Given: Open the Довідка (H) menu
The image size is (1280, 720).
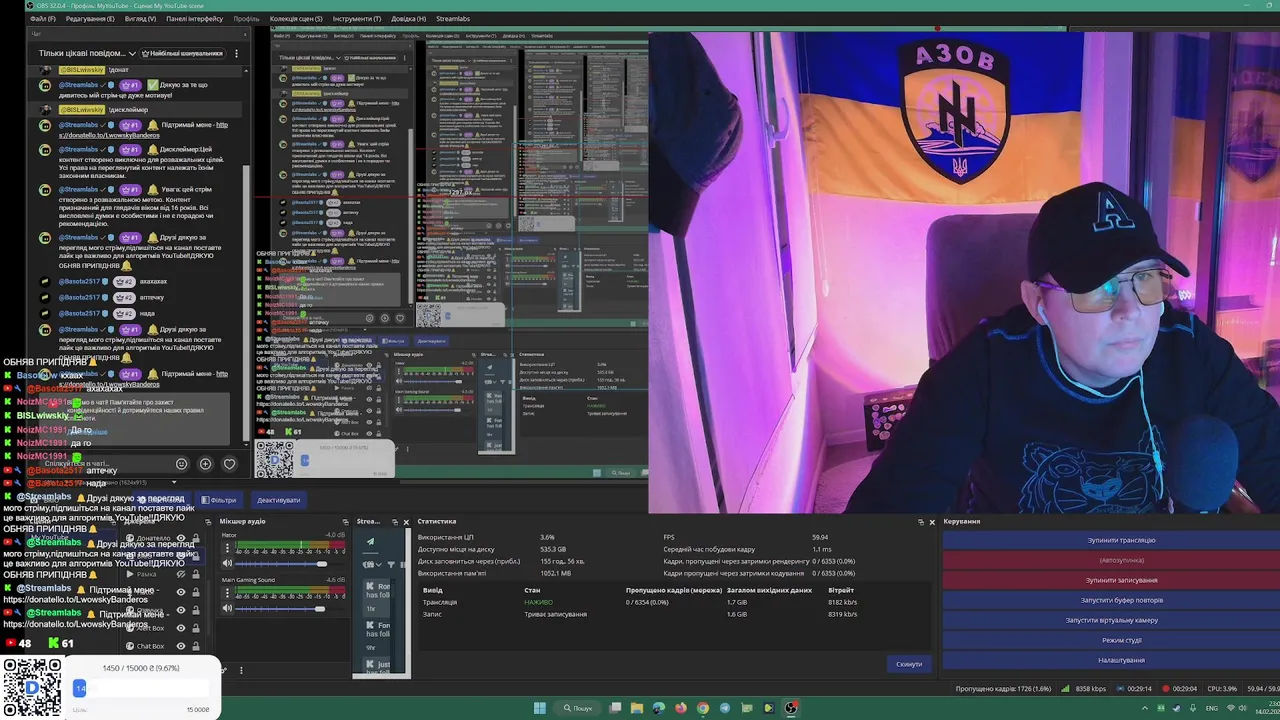Looking at the screenshot, I should [410, 18].
